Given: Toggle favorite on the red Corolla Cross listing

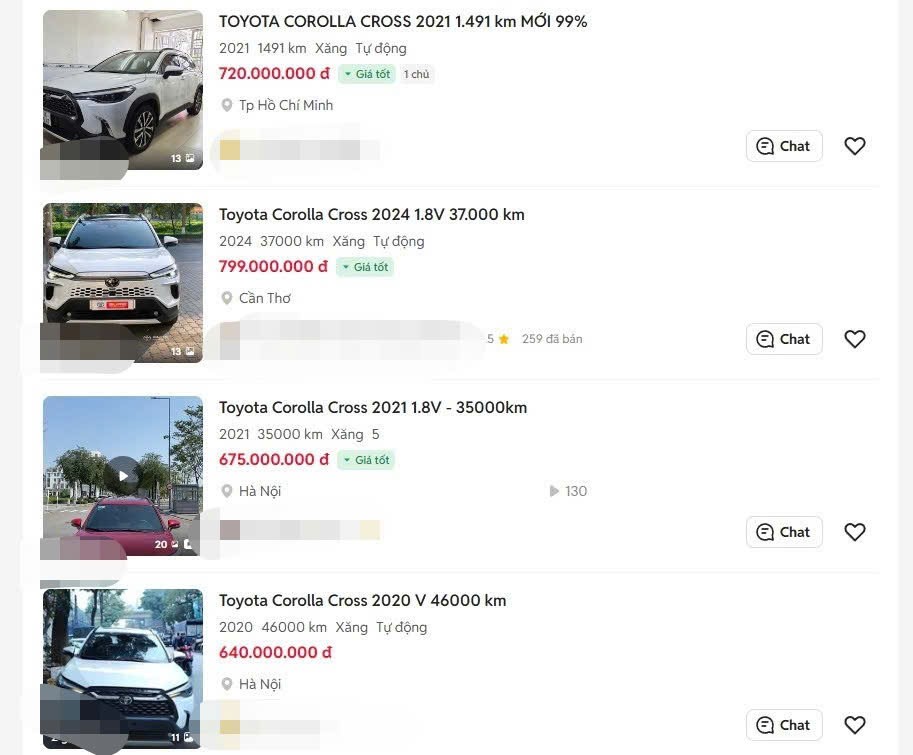Looking at the screenshot, I should point(855,532).
